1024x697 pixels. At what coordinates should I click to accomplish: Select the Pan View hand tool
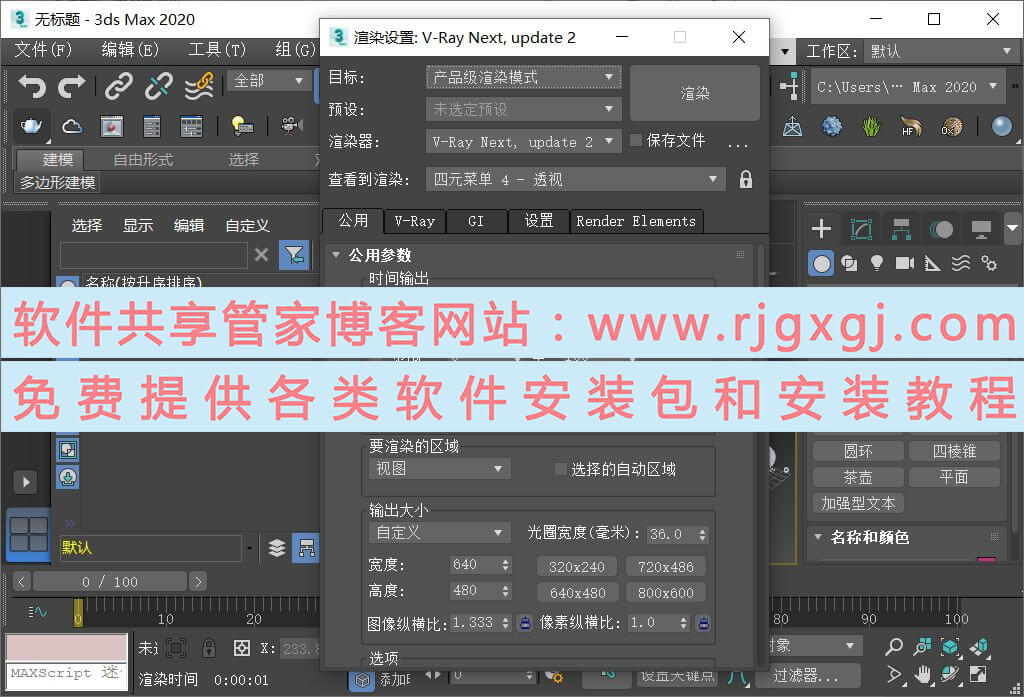922,674
